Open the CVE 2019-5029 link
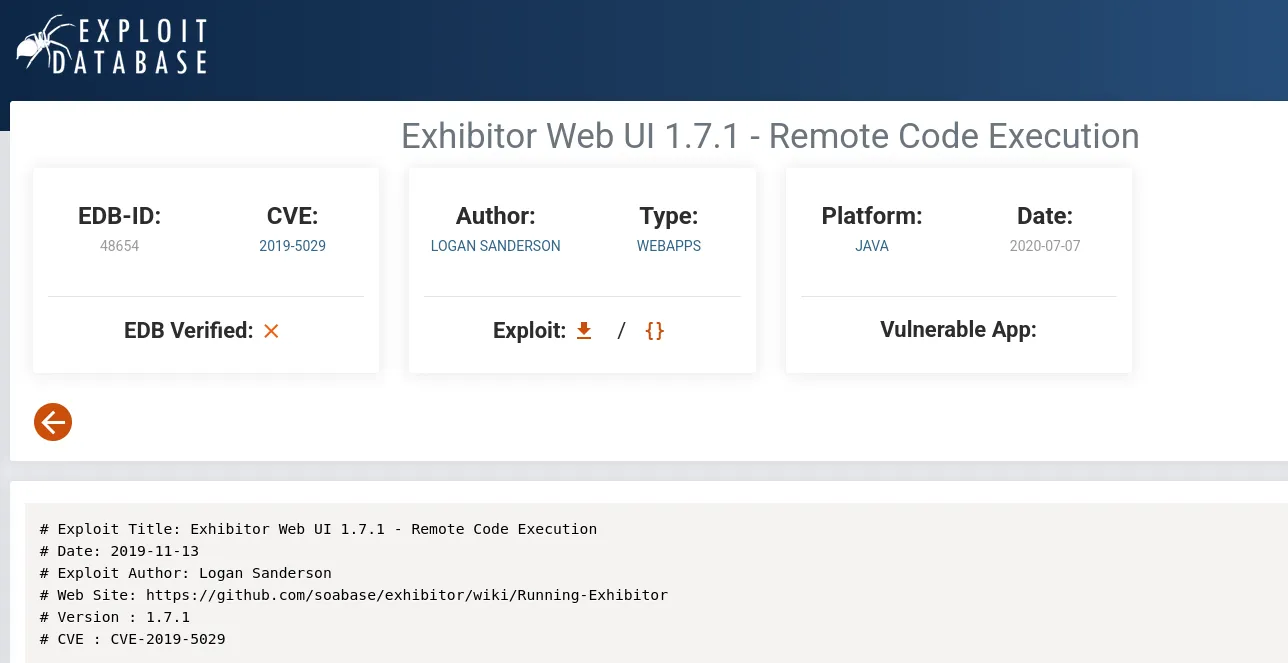The image size is (1288, 663). 292,246
